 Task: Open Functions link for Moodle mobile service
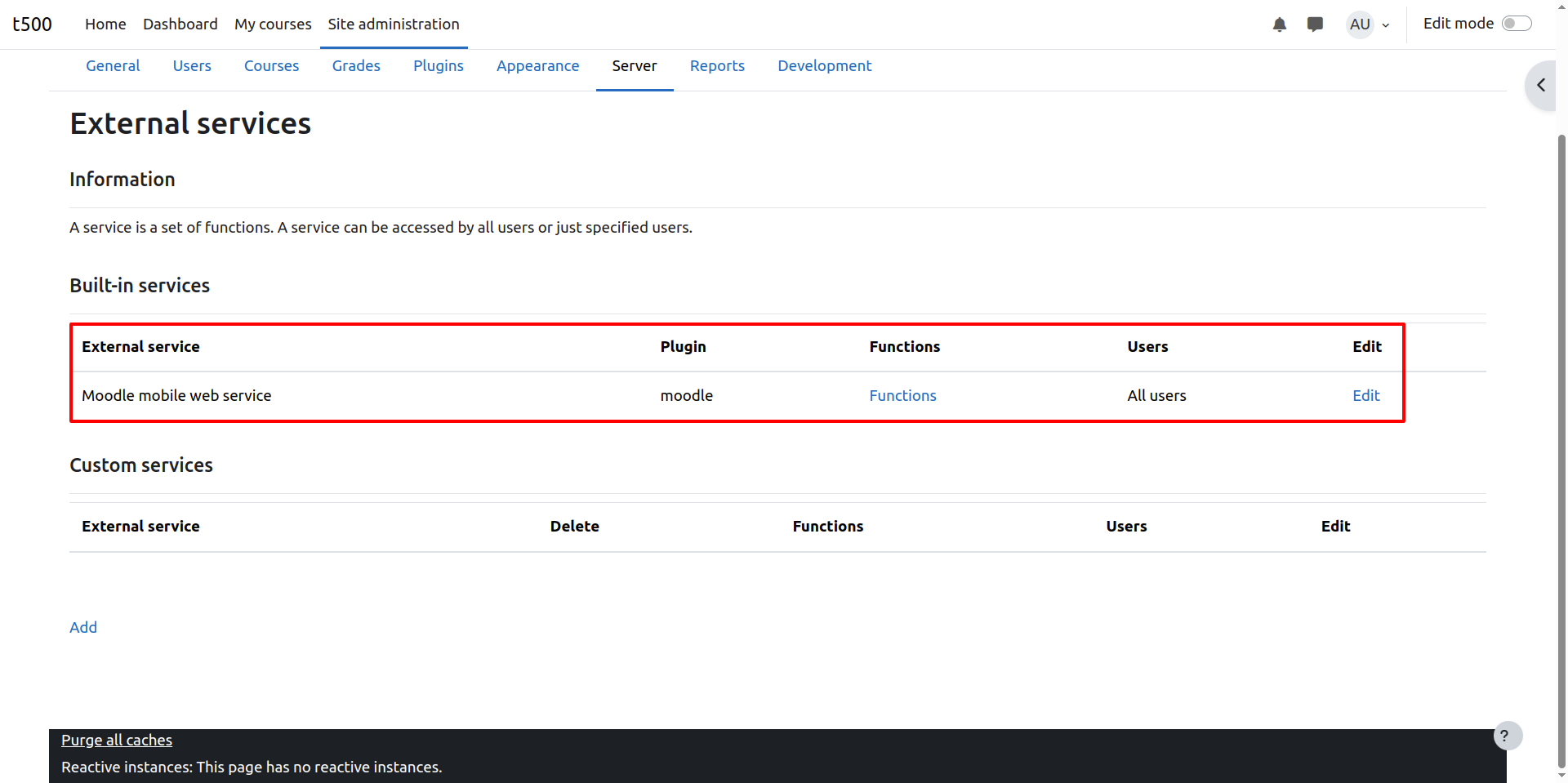tap(902, 396)
